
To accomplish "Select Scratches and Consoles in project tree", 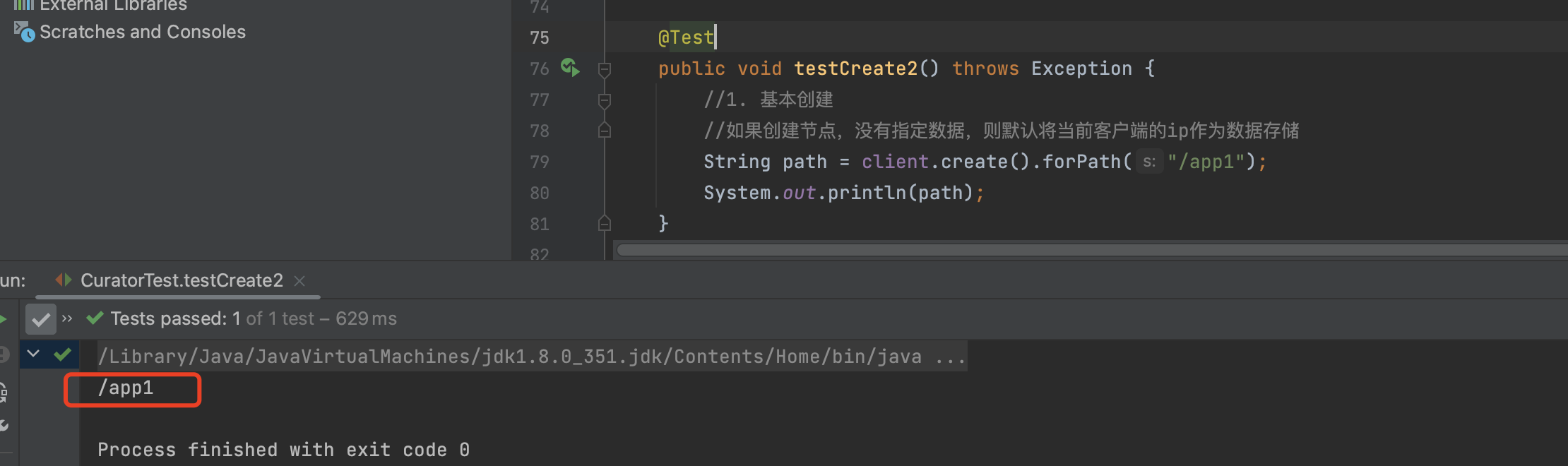I will pyautogui.click(x=143, y=32).
